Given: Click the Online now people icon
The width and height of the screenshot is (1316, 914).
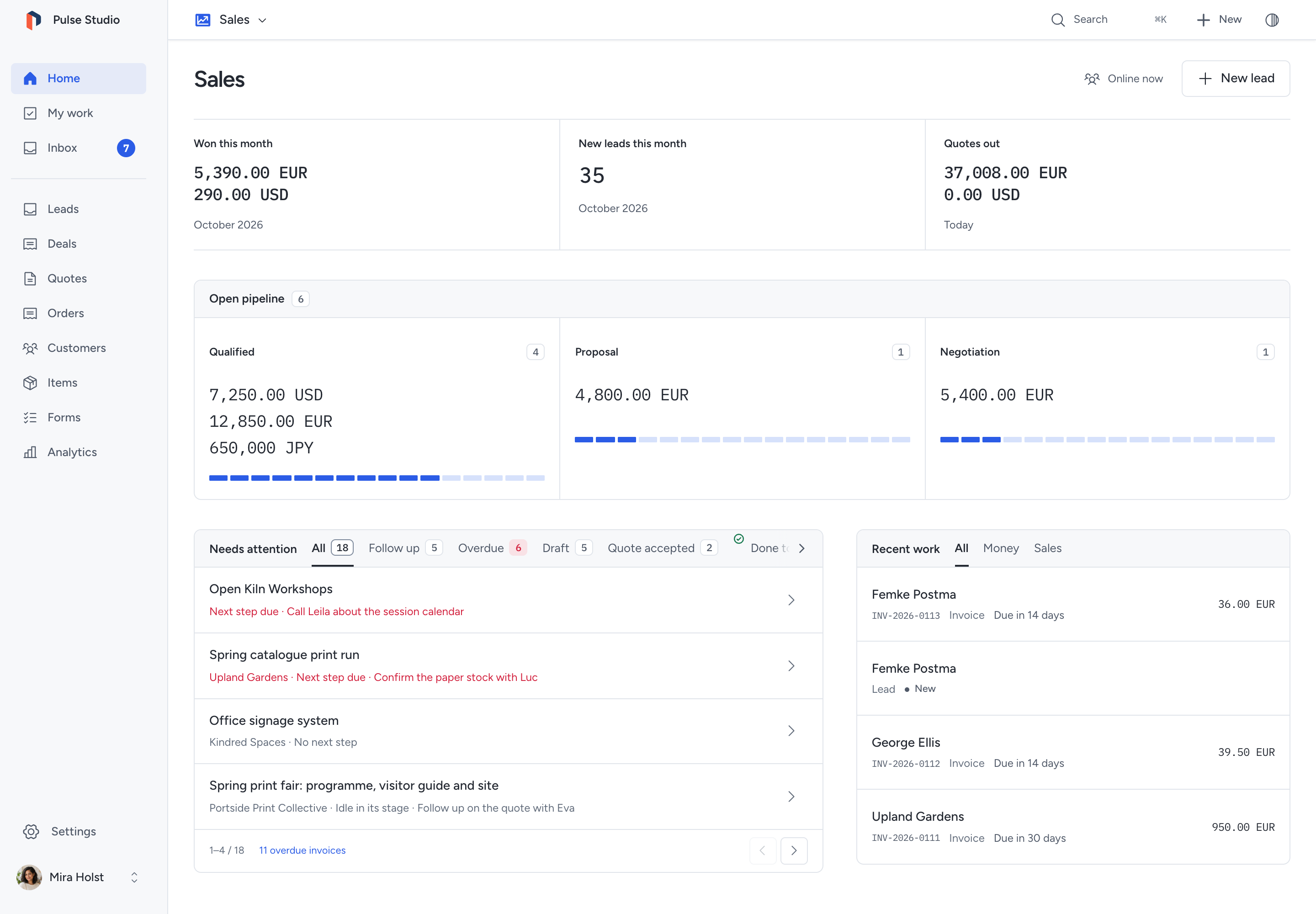Looking at the screenshot, I should pyautogui.click(x=1092, y=79).
